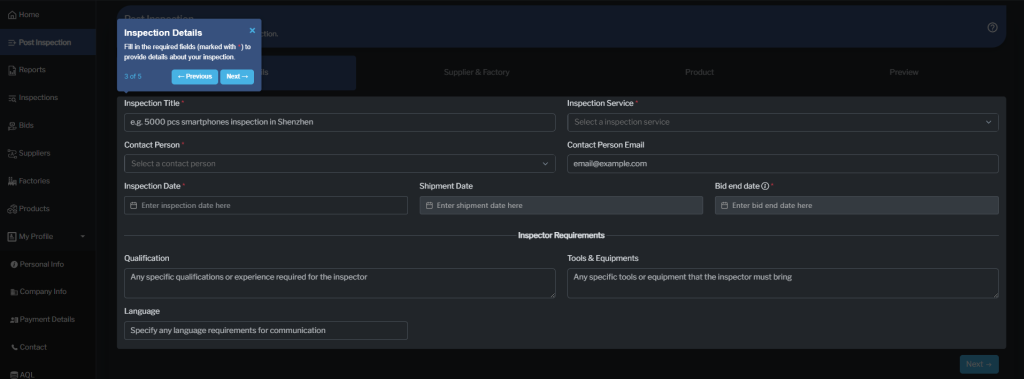Open the Bid end date field
This screenshot has height=379, width=1024.
pyautogui.click(x=856, y=205)
